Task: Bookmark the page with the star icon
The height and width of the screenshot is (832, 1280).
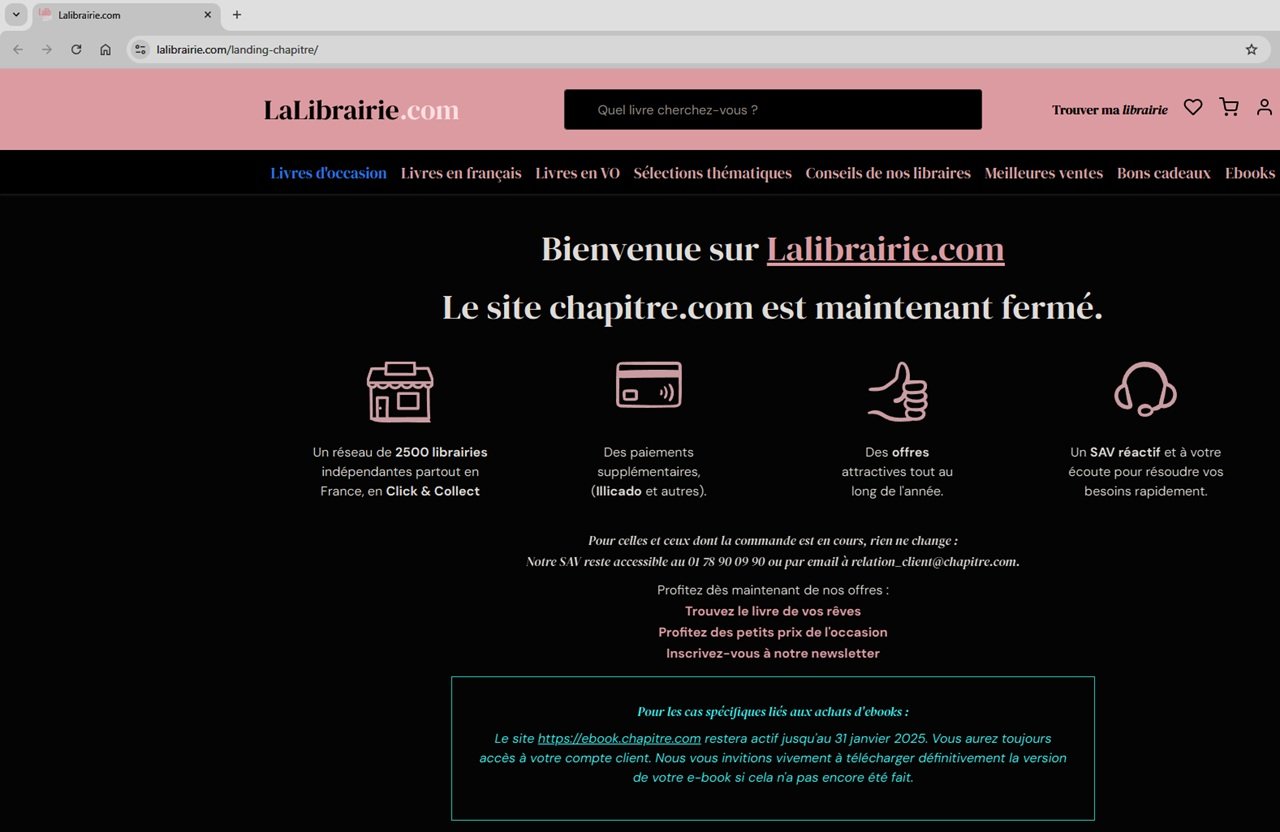Action: pos(1251,49)
